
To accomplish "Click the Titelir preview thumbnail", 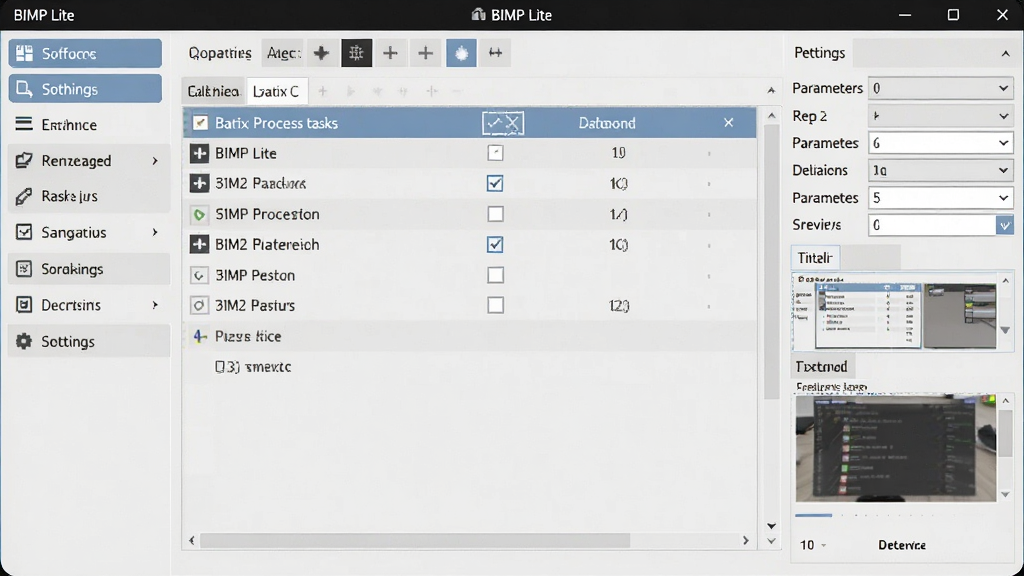I will tap(895, 312).
